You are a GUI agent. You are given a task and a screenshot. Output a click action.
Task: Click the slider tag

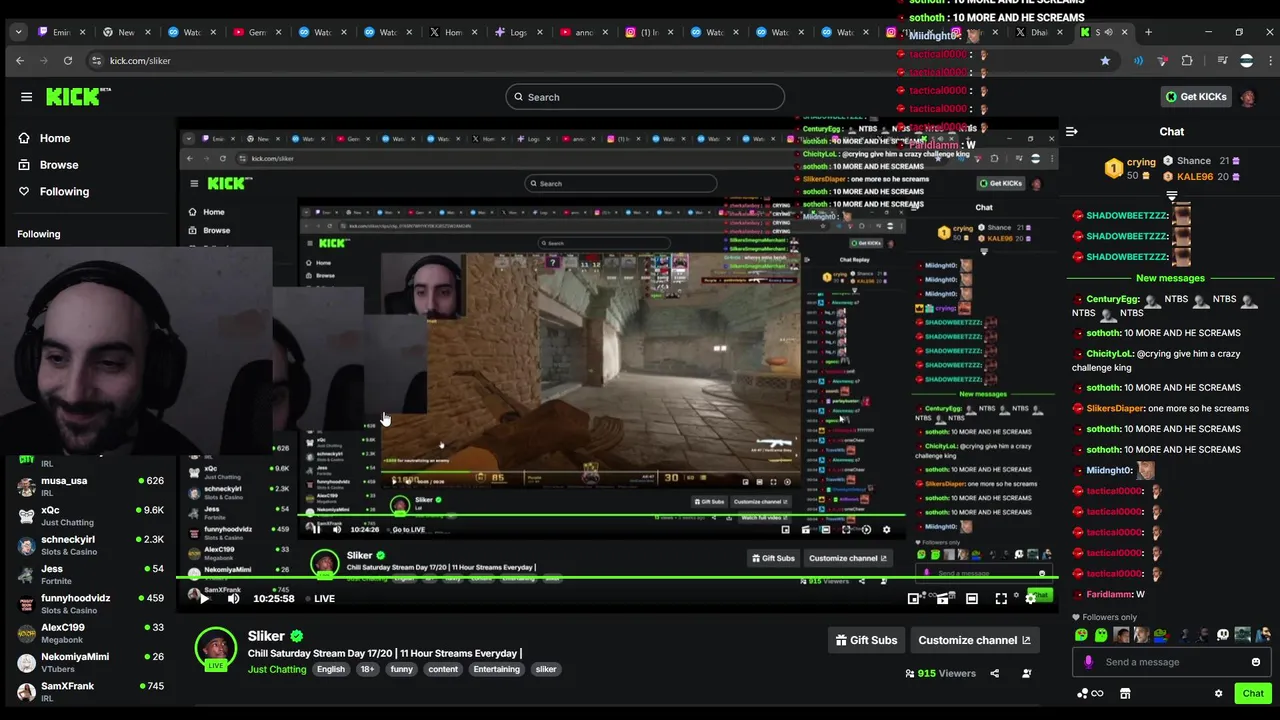pos(546,669)
